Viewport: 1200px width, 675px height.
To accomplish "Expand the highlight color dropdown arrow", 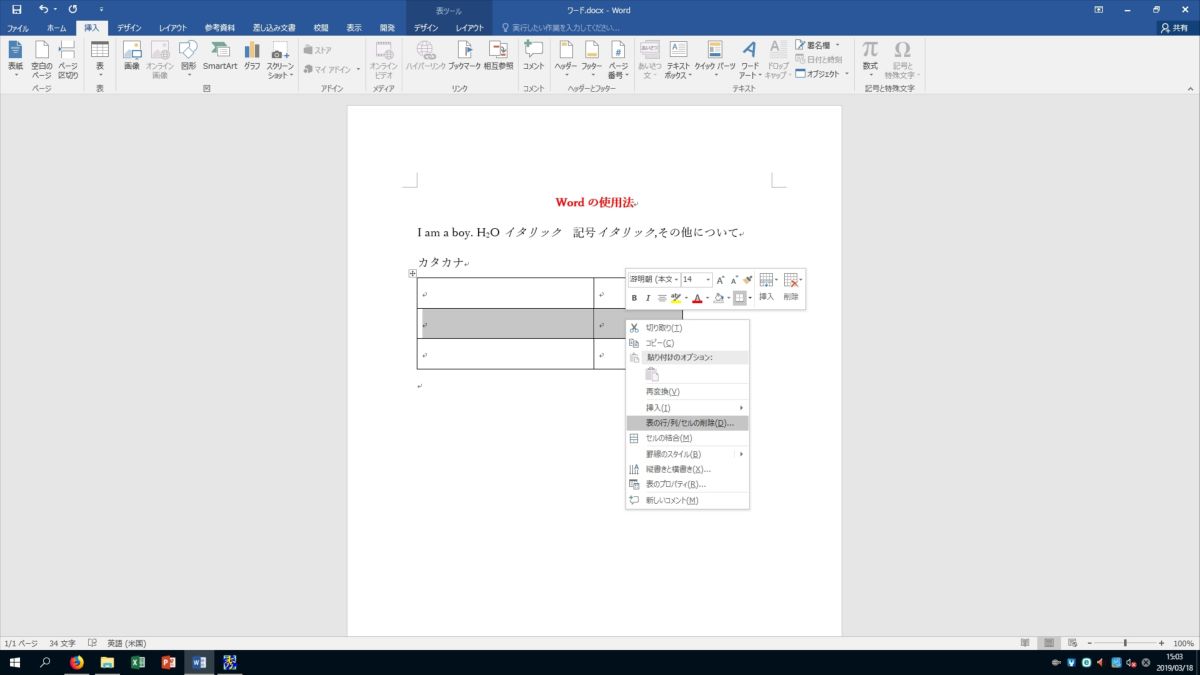I will click(x=686, y=298).
